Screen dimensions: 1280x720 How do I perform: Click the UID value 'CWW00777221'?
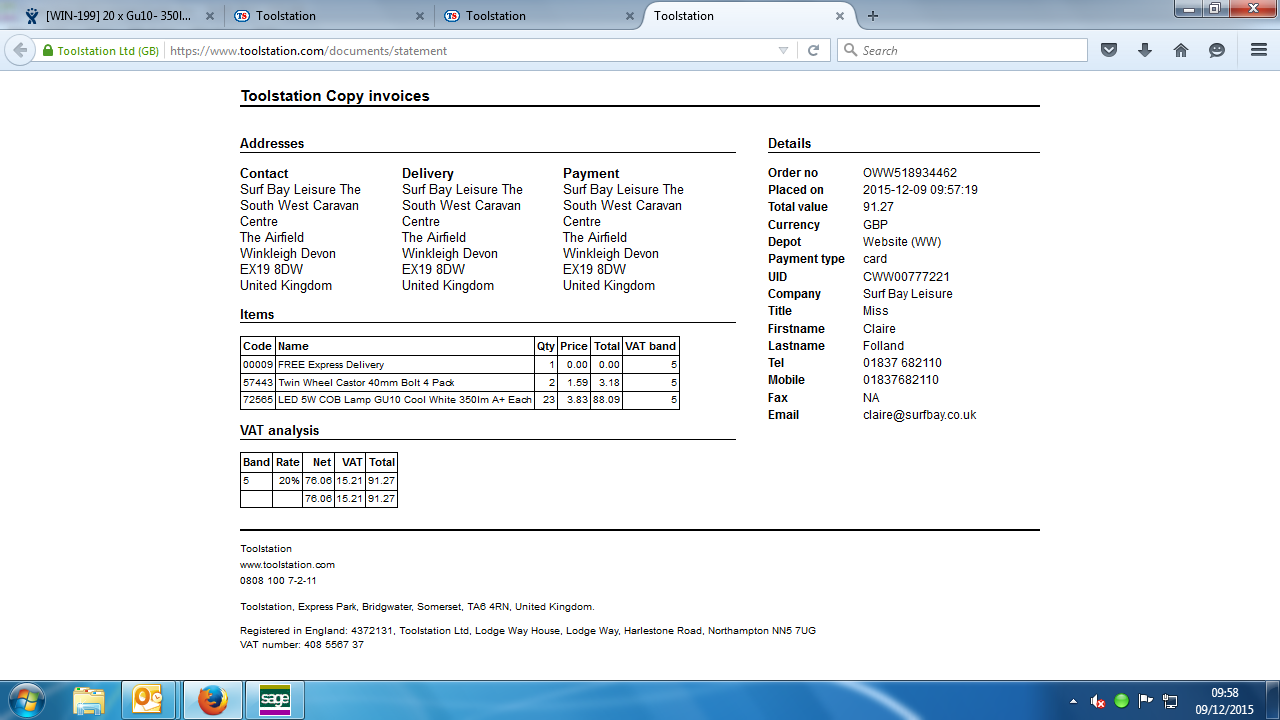[906, 277]
